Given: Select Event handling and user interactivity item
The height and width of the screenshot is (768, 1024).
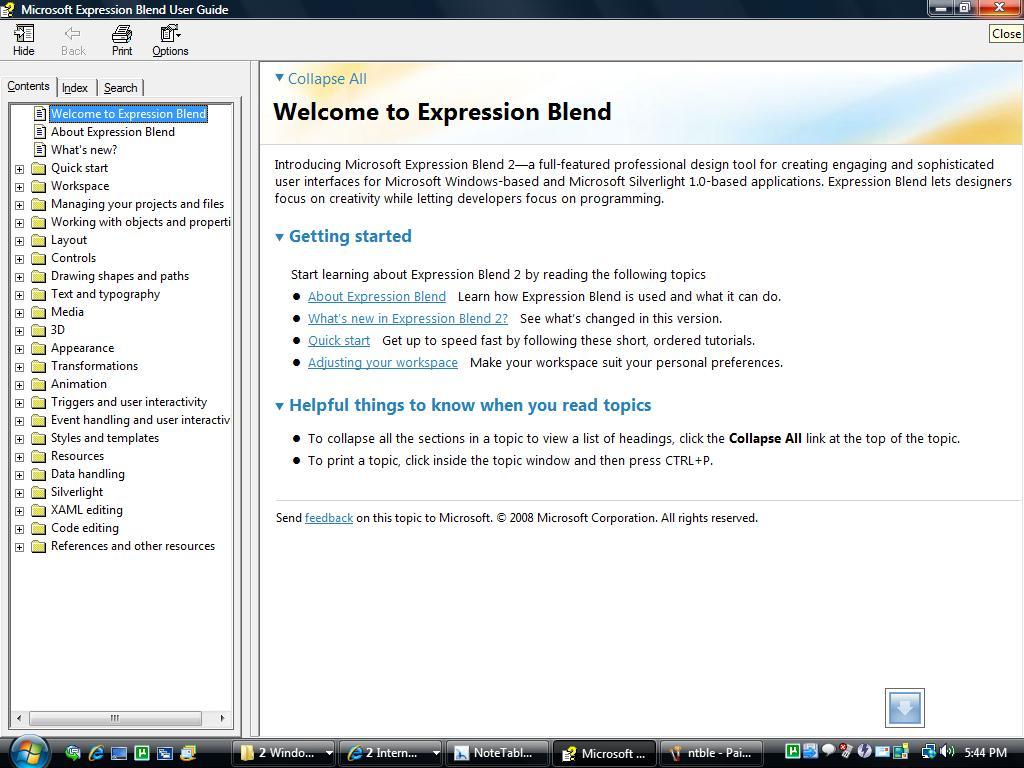Looking at the screenshot, I should [140, 421].
